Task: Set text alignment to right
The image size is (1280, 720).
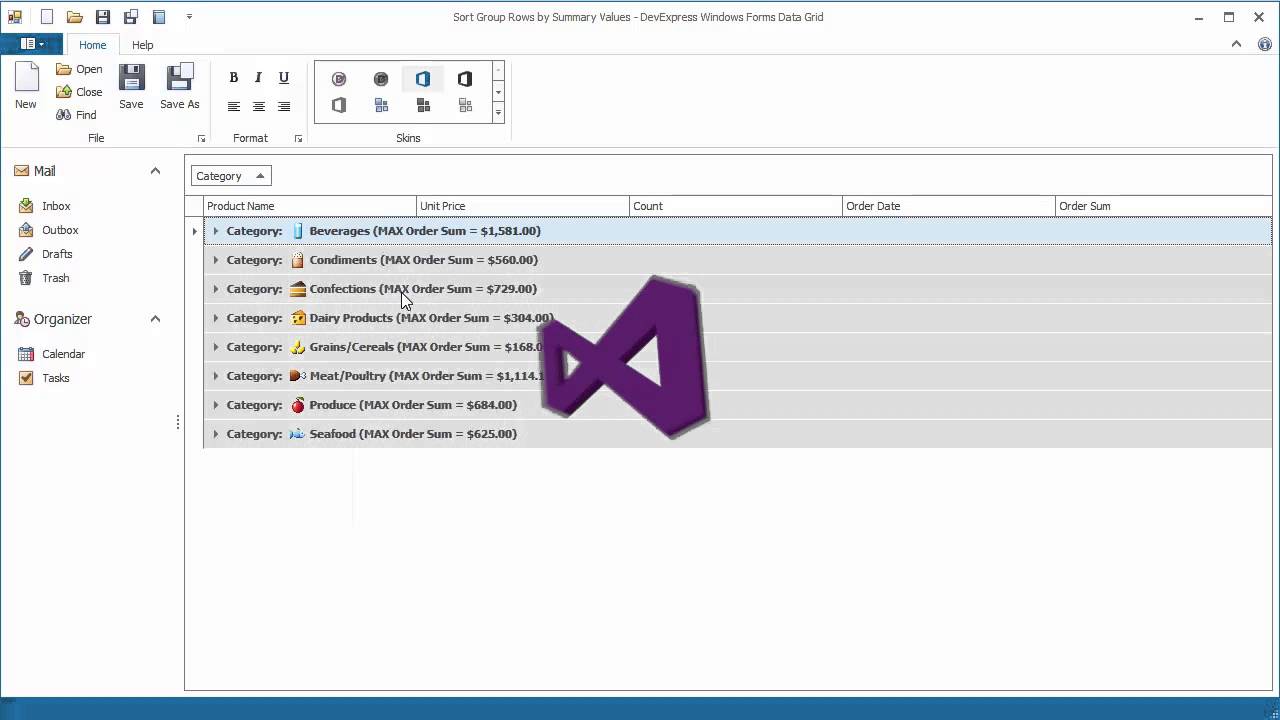Action: [x=284, y=107]
